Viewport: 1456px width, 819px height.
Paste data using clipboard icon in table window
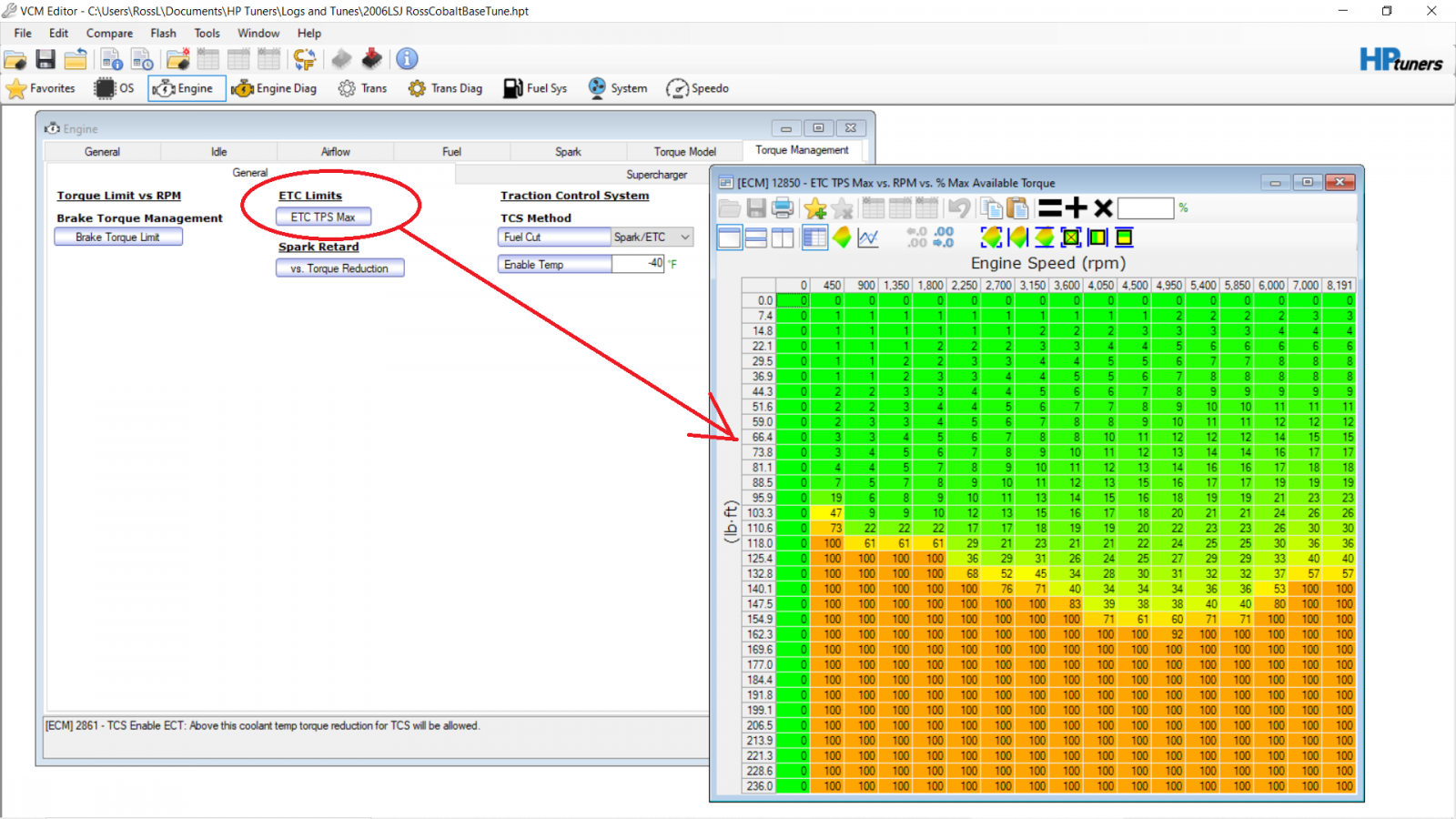1016,208
